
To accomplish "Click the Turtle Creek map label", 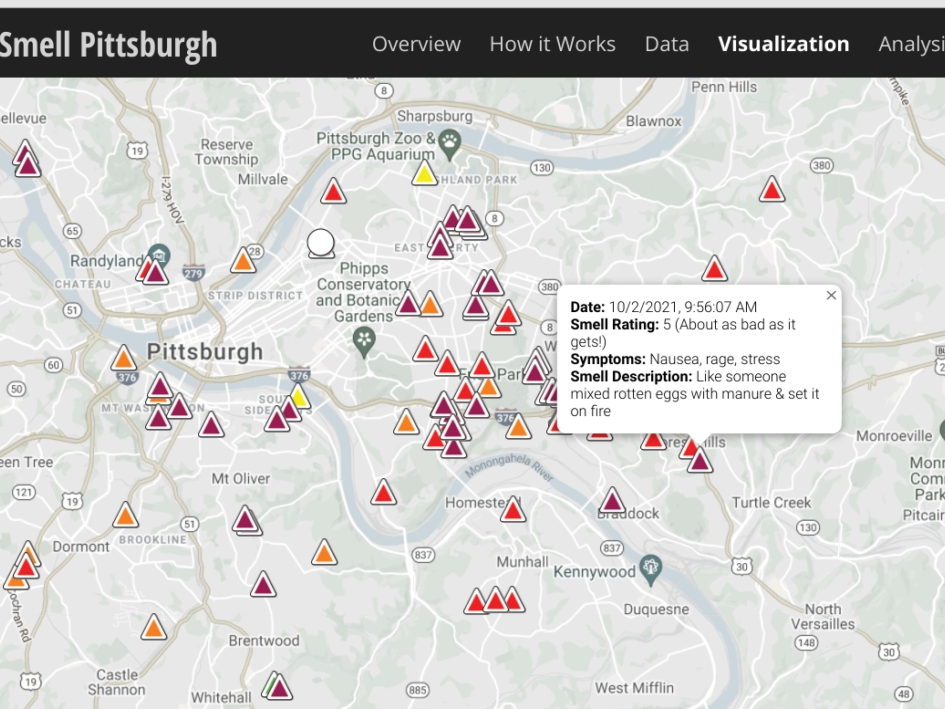I will (x=771, y=503).
